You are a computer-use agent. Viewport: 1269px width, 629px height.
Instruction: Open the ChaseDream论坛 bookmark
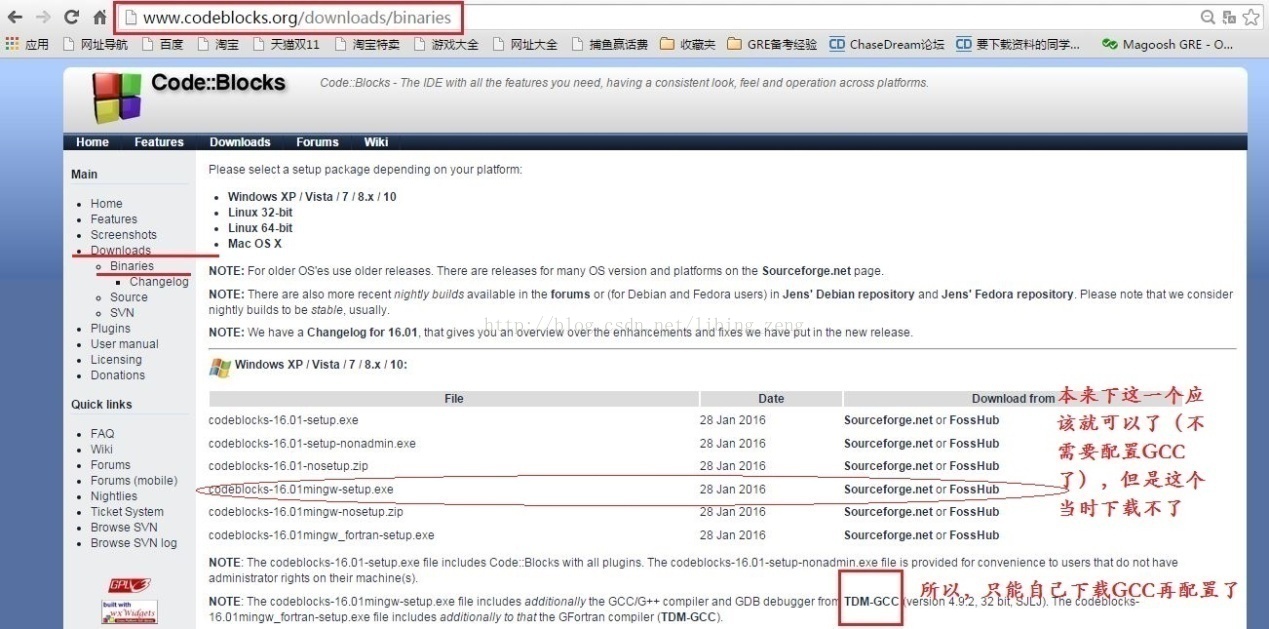click(887, 44)
